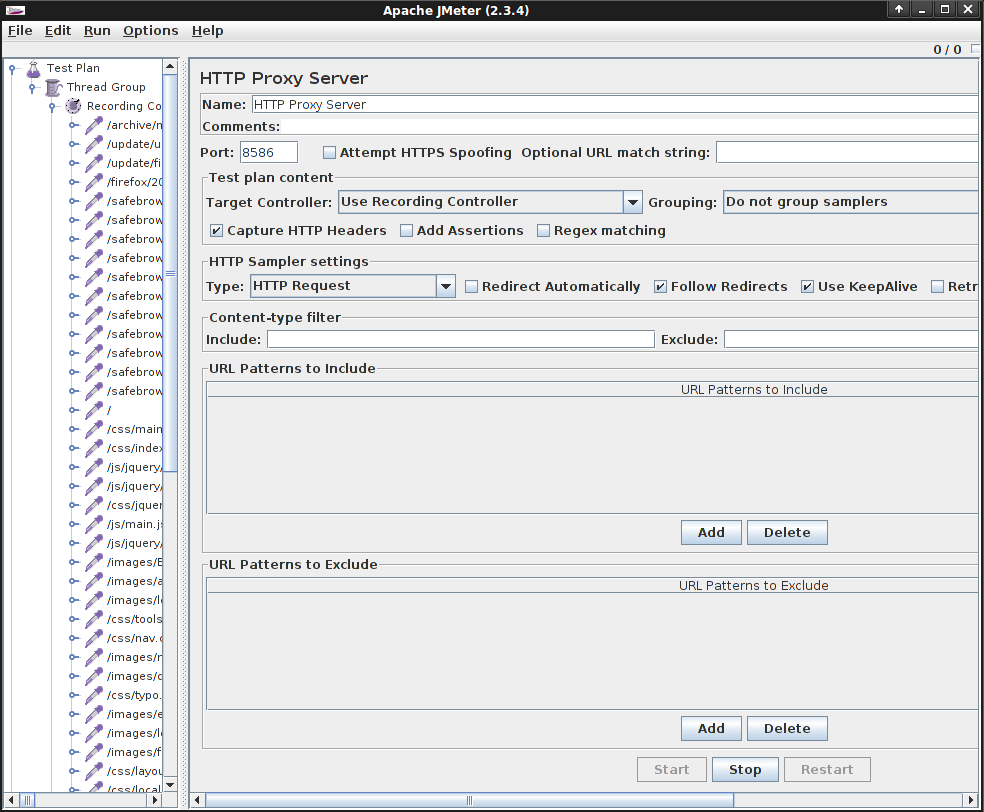Viewport: 984px width, 812px height.
Task: Enable the Regex matching checkbox
Action: [543, 231]
